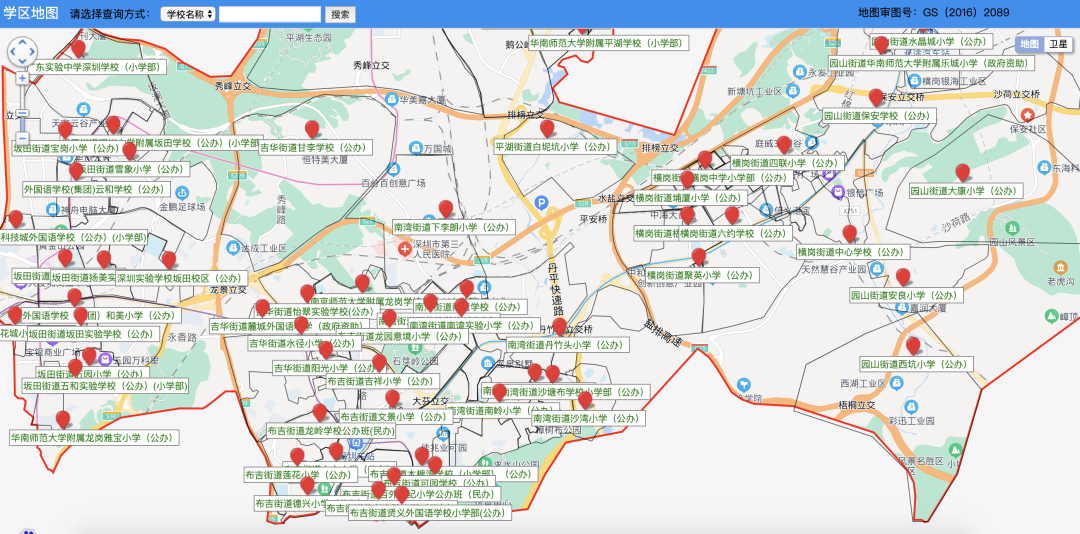Screen dimensions: 1080x534
Task: Open the 园山街道安良小学（公办） label
Action: click(906, 296)
